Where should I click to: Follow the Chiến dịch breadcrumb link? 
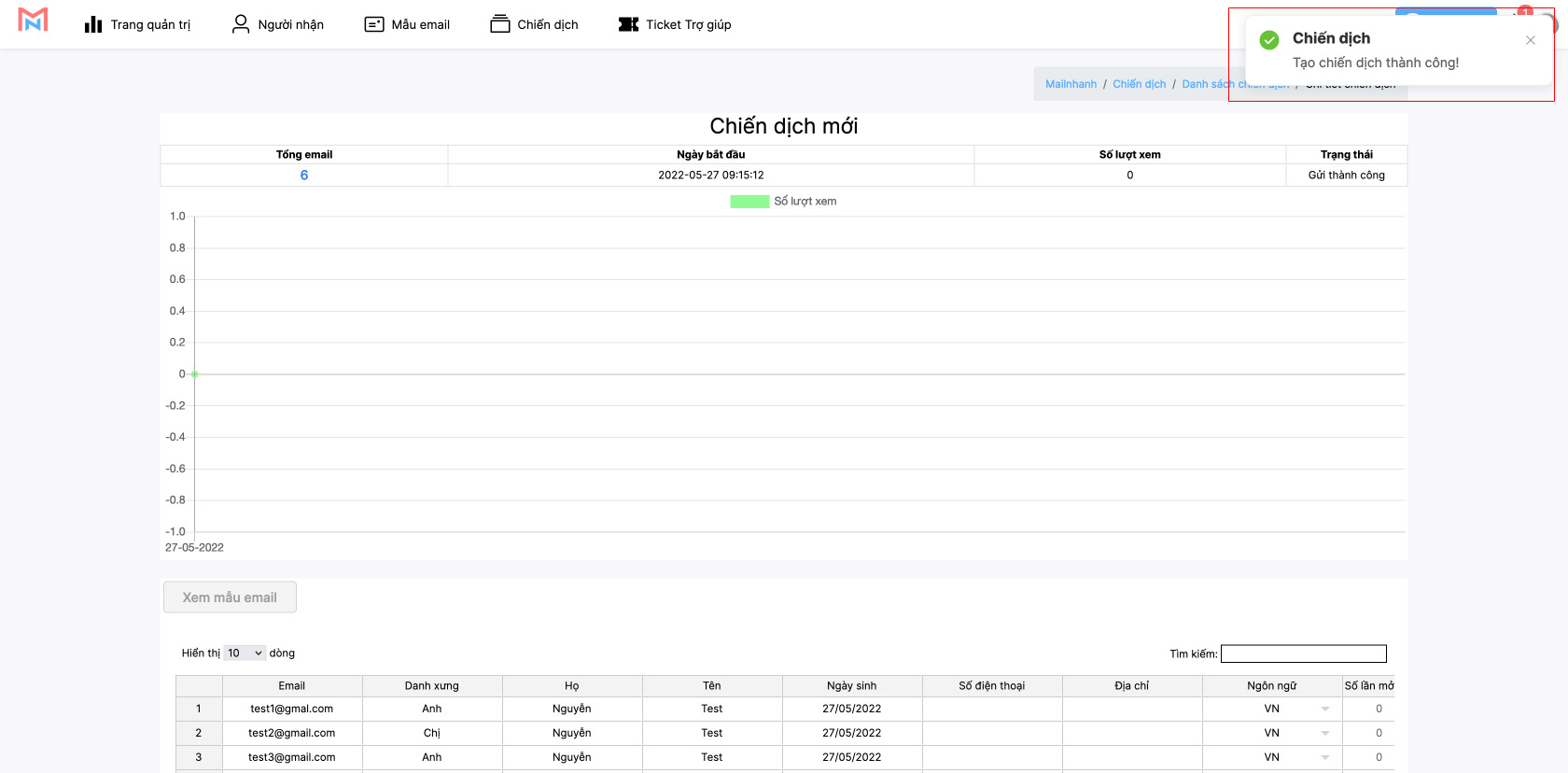pyautogui.click(x=1139, y=84)
